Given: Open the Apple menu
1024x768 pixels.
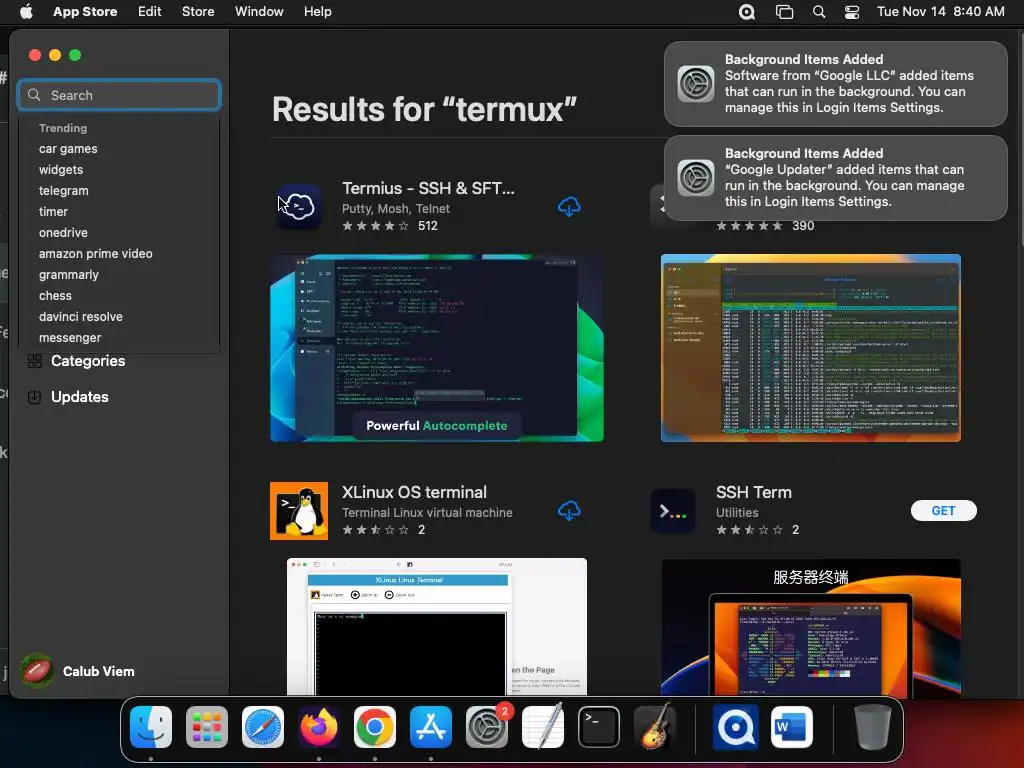Looking at the screenshot, I should 26,12.
